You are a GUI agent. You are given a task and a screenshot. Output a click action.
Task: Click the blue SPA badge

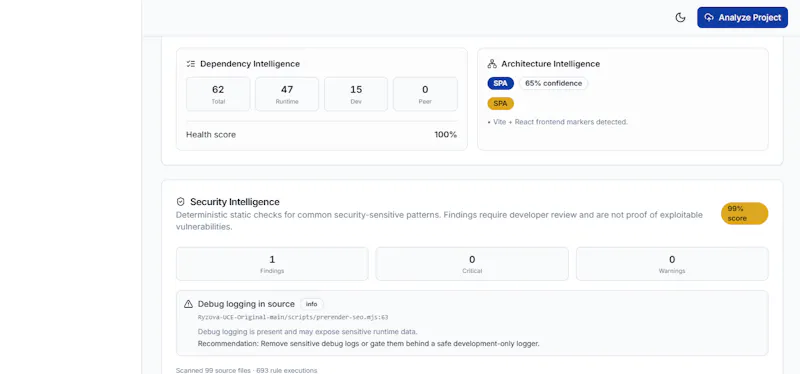coord(501,83)
